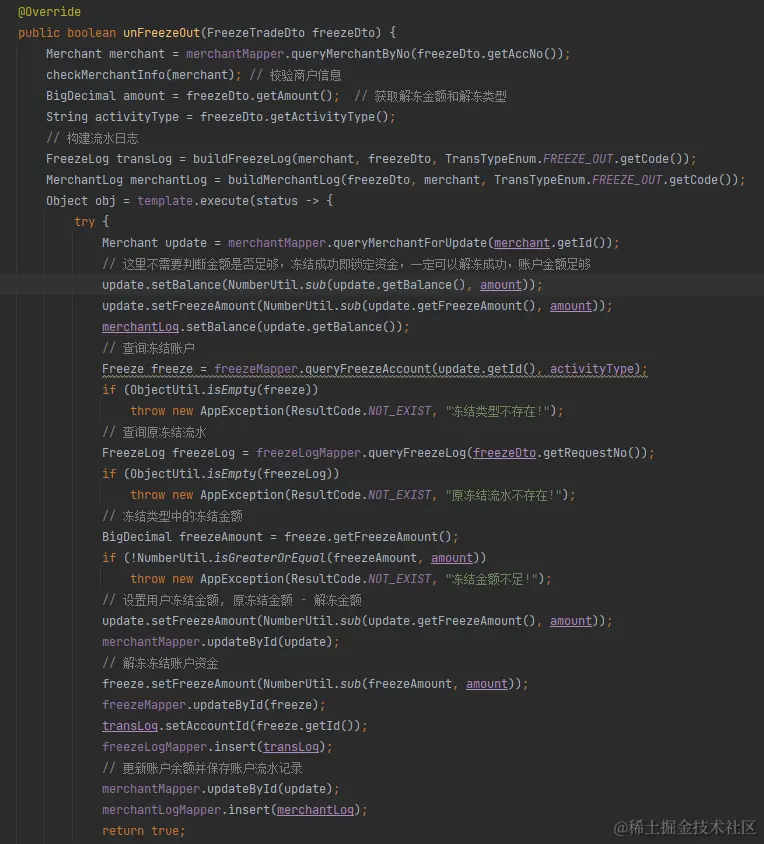This screenshot has height=844, width=764.
Task: Click comment // 解冻冻结账户资金
Action: (160, 663)
